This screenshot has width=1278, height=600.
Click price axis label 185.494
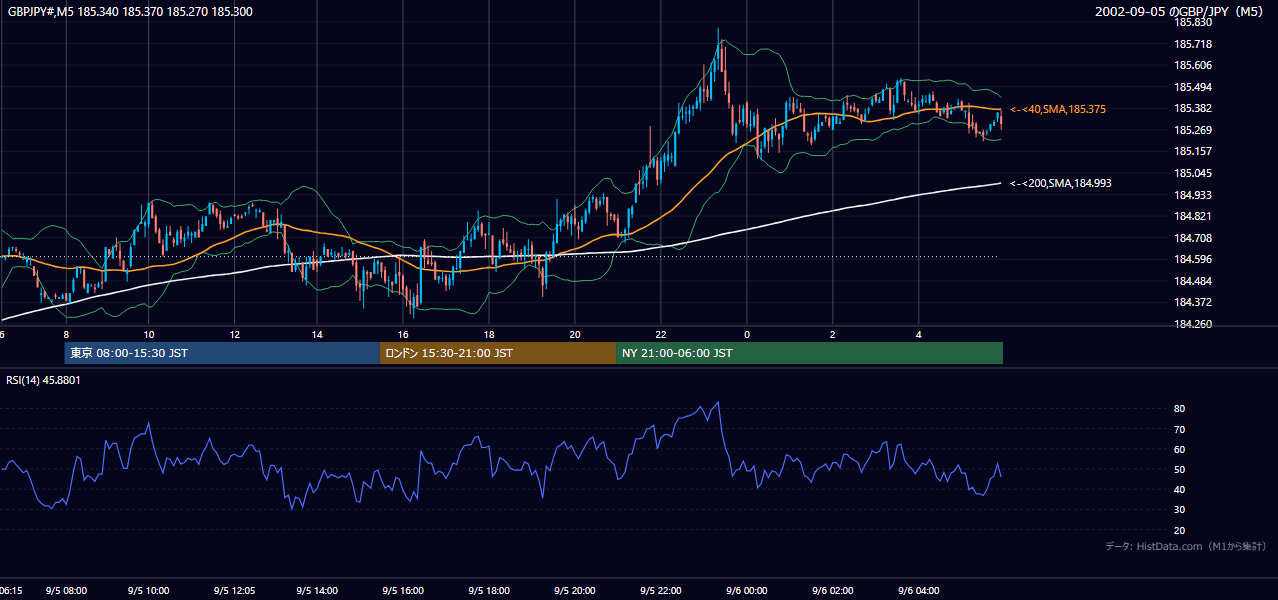[1192, 87]
